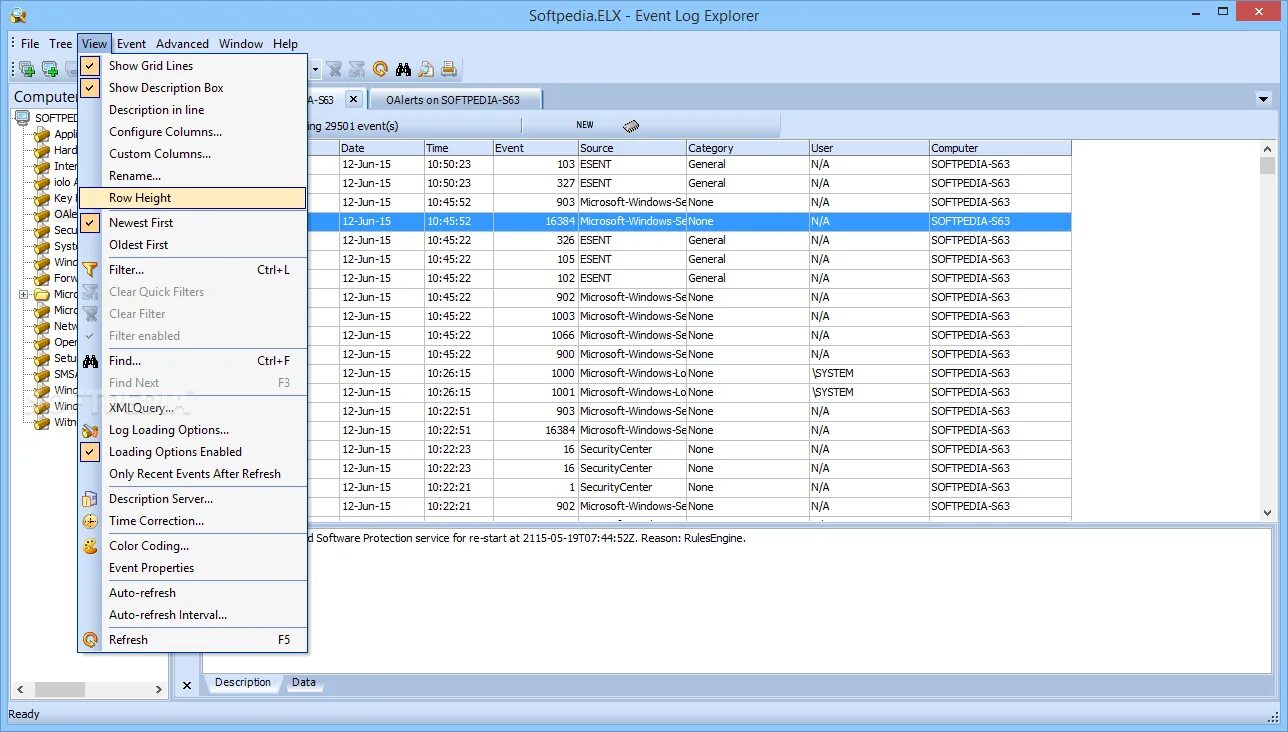Viewport: 1288px width, 732px height.
Task: Select Oldest First sort order
Action: click(x=192, y=245)
